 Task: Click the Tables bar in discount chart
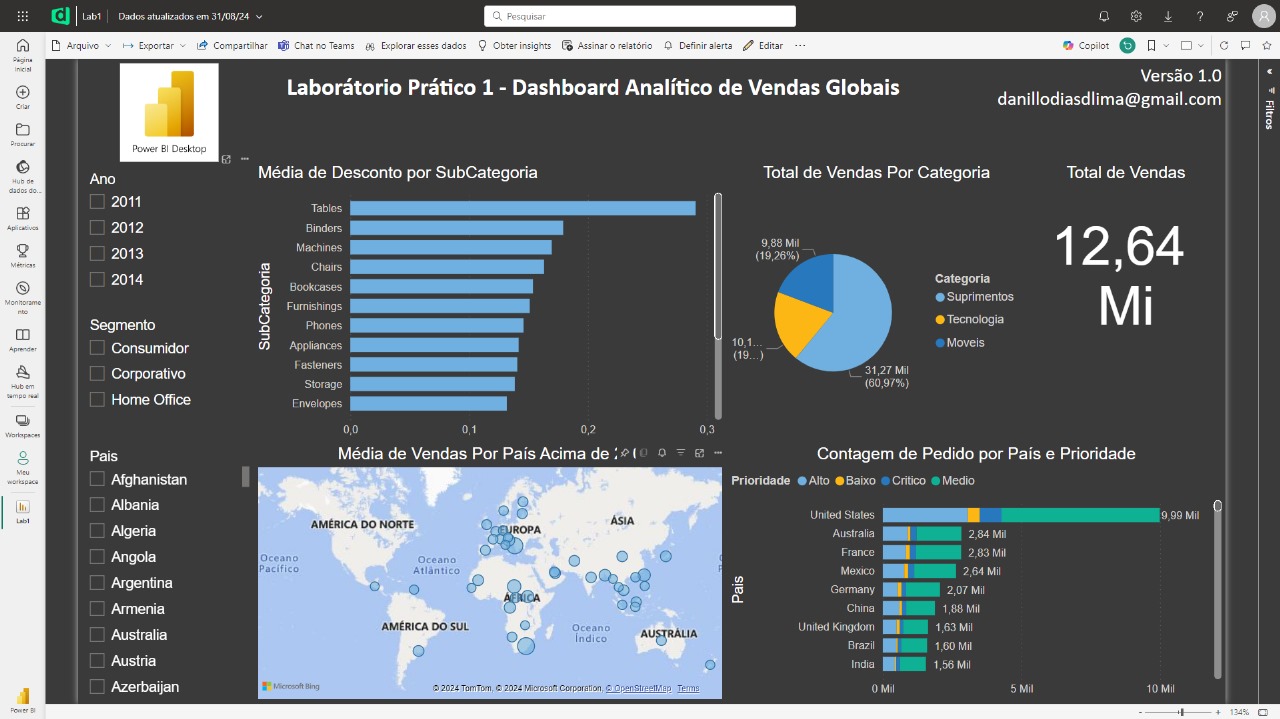point(523,208)
